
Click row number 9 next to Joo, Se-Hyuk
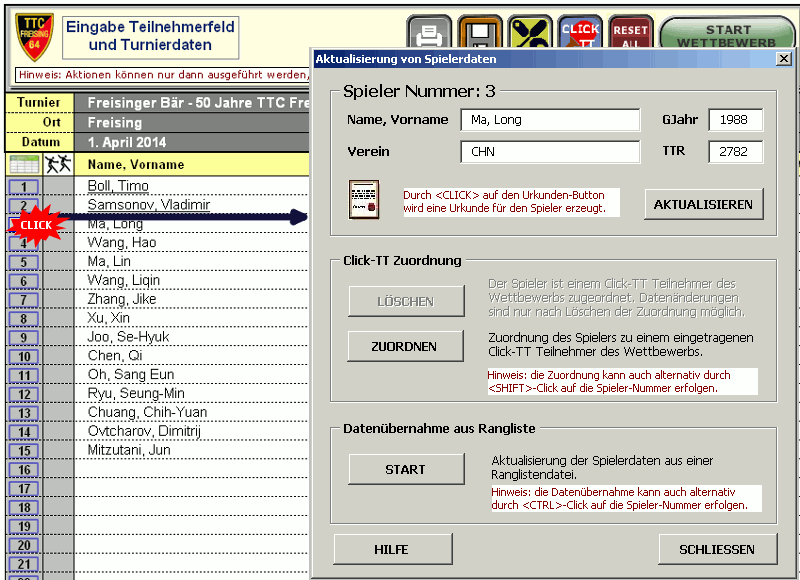(23, 337)
